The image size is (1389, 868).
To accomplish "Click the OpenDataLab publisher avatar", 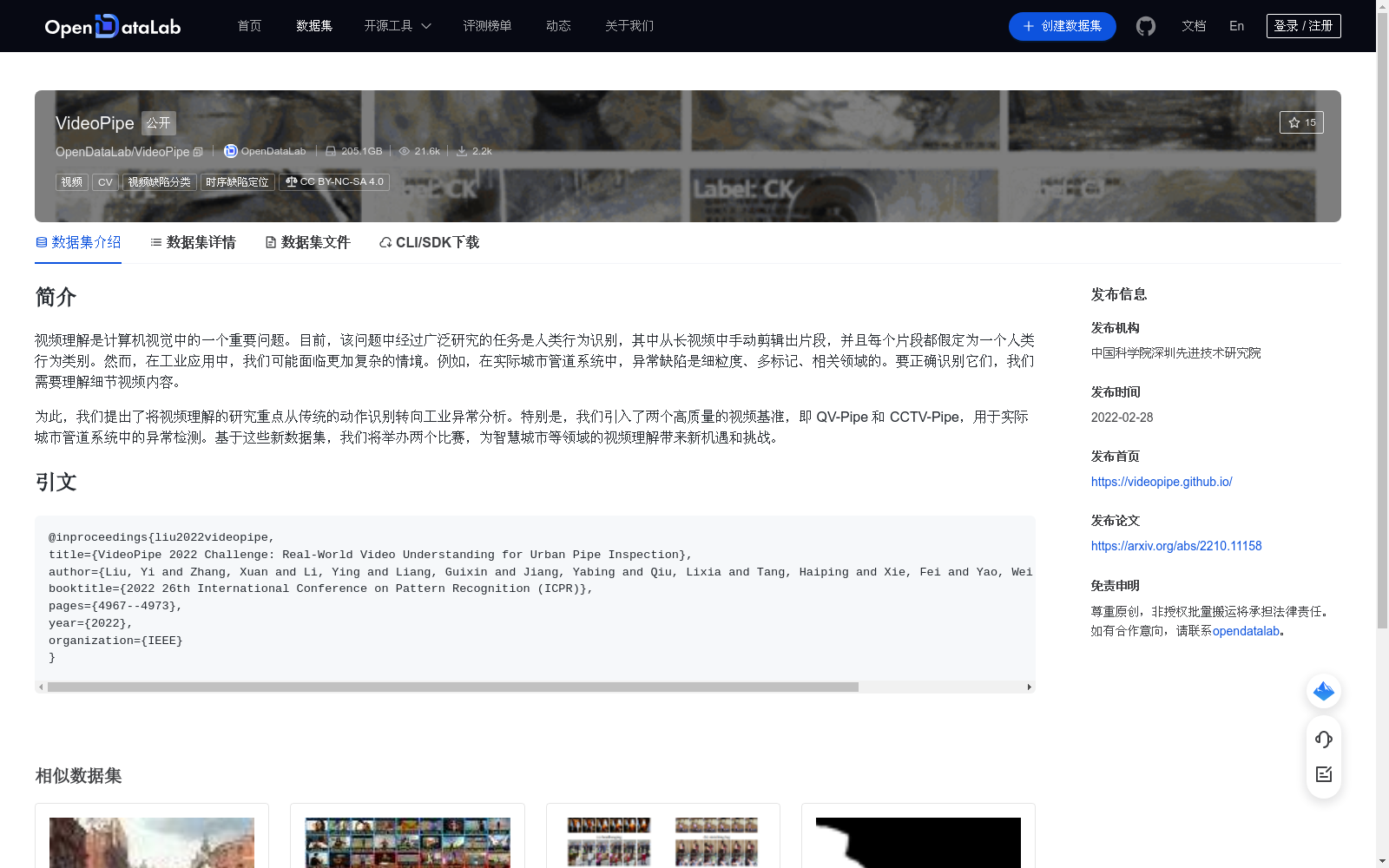I will pos(230,151).
